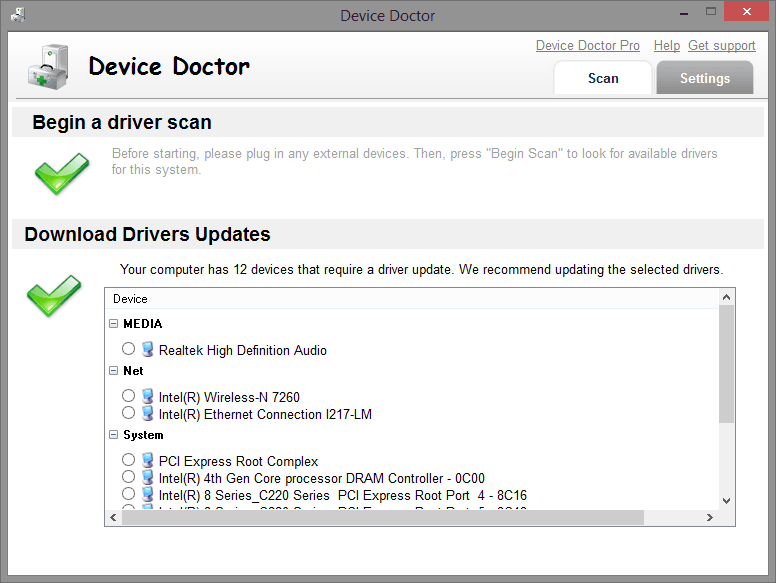The image size is (776, 583).
Task: Close the Device Doctor window
Action: point(747,11)
